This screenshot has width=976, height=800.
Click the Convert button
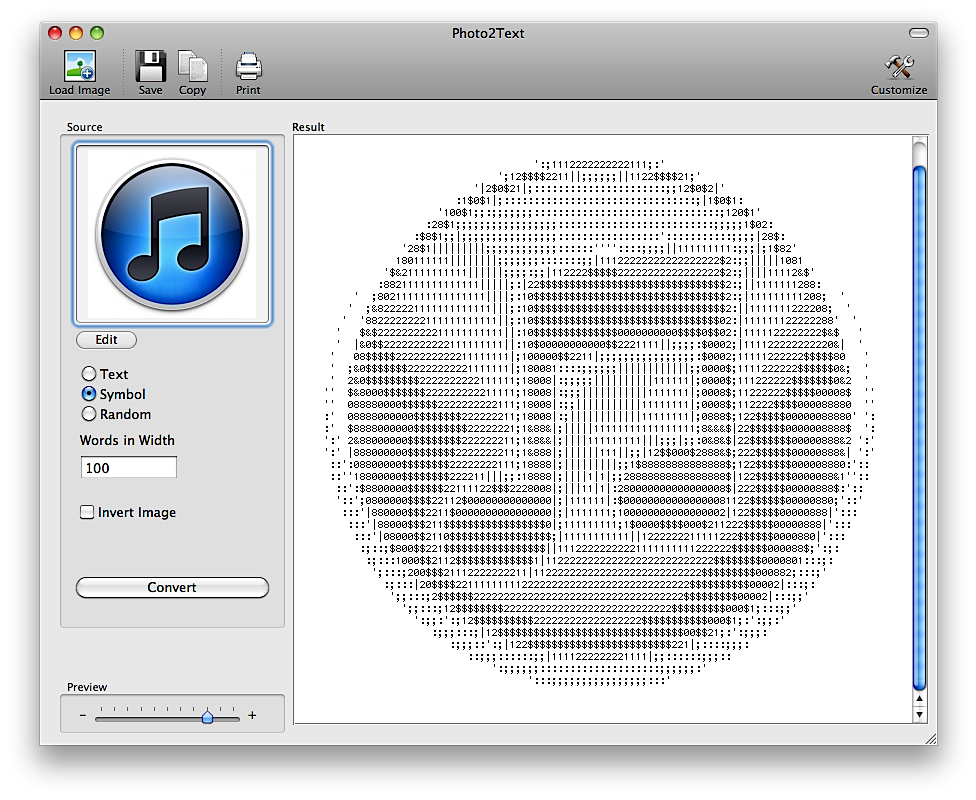pyautogui.click(x=172, y=587)
